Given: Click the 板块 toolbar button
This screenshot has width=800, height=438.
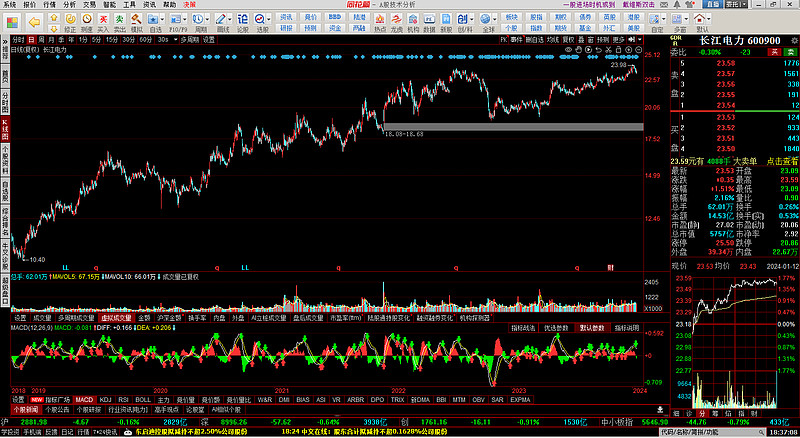Looking at the screenshot, I should 511,17.
